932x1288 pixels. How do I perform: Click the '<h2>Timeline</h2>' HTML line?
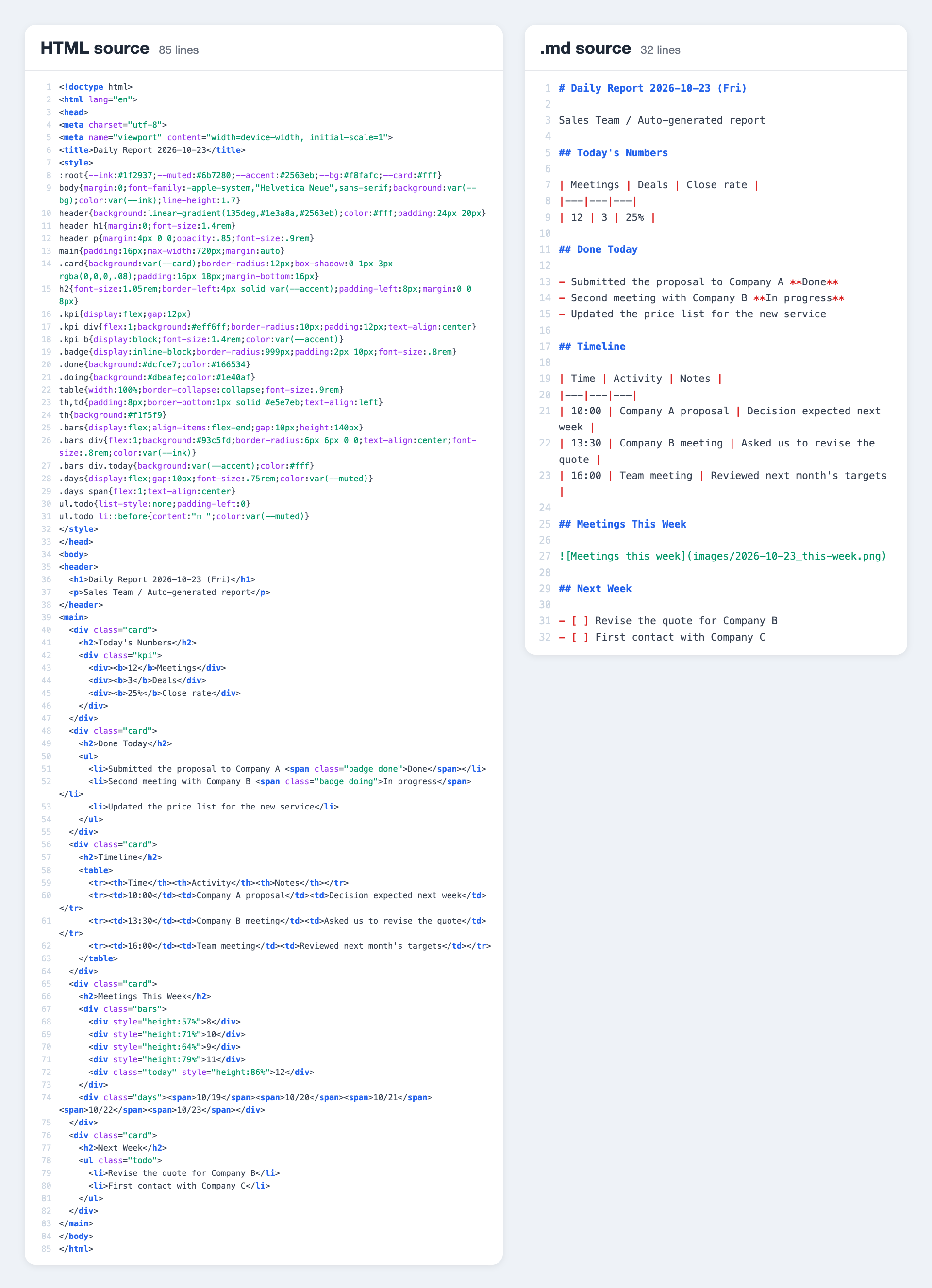[120, 857]
